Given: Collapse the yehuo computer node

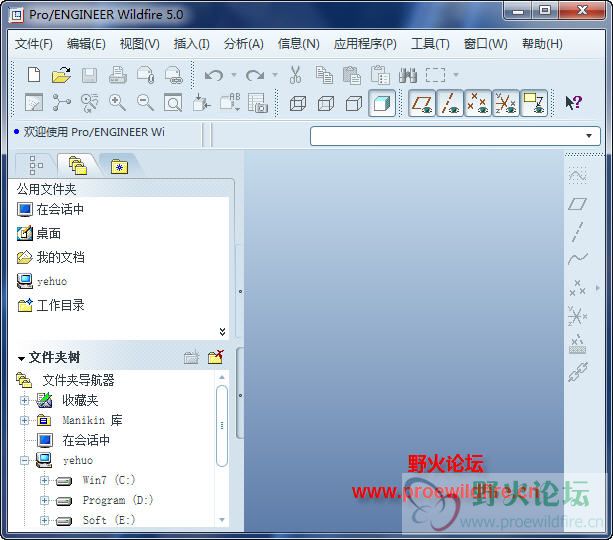Looking at the screenshot, I should [25, 461].
